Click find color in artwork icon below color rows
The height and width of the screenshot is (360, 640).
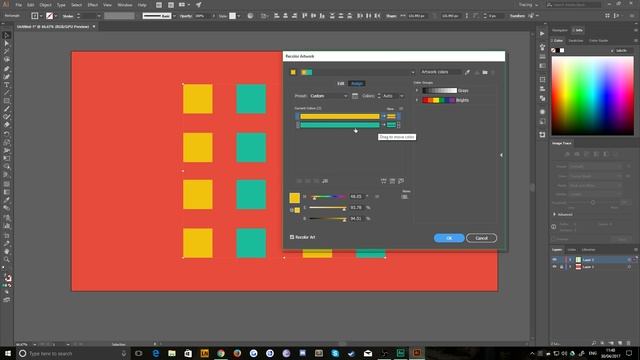pos(401,181)
